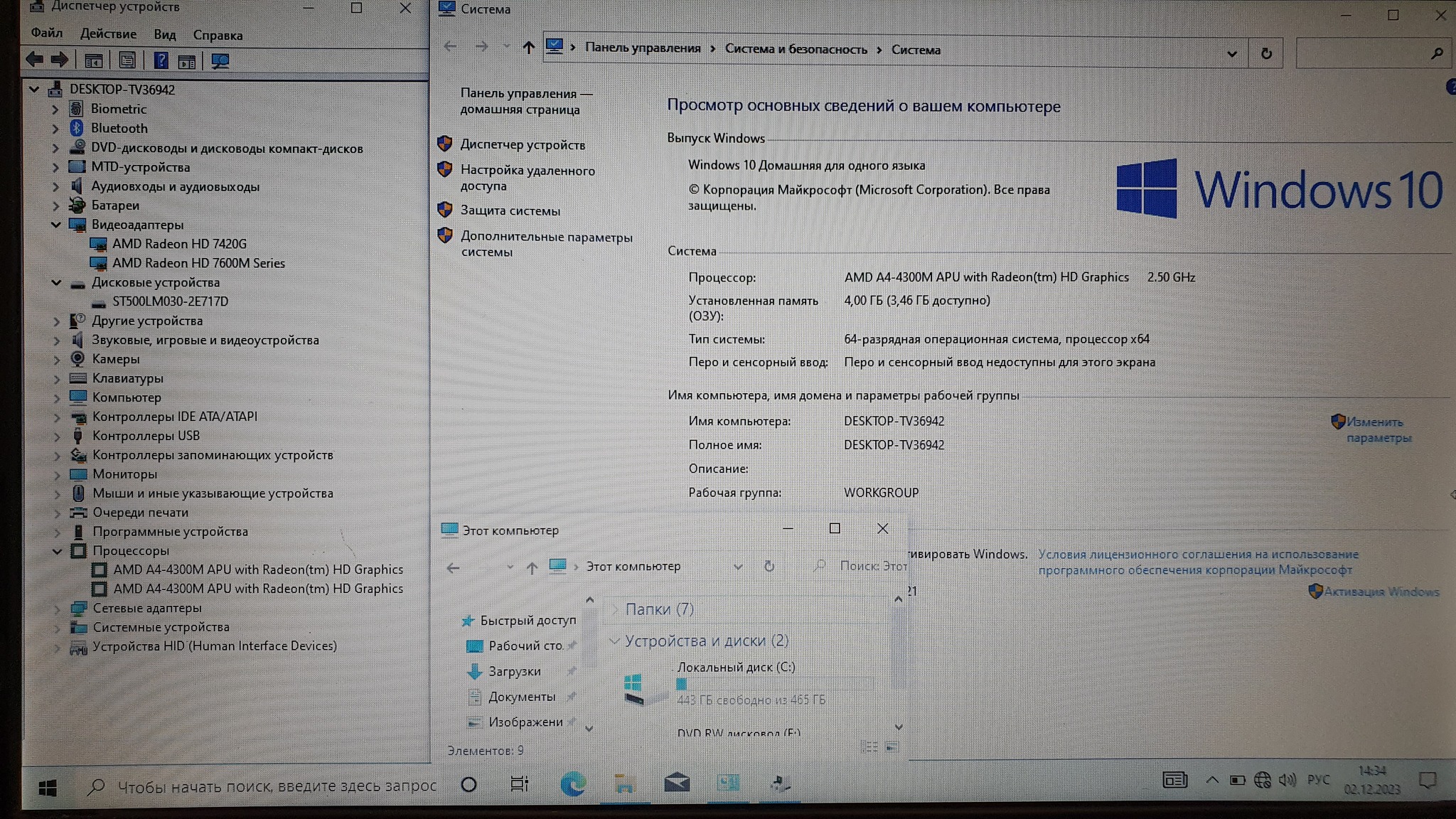
Task: Click the taskbar search input field
Action: (276, 786)
